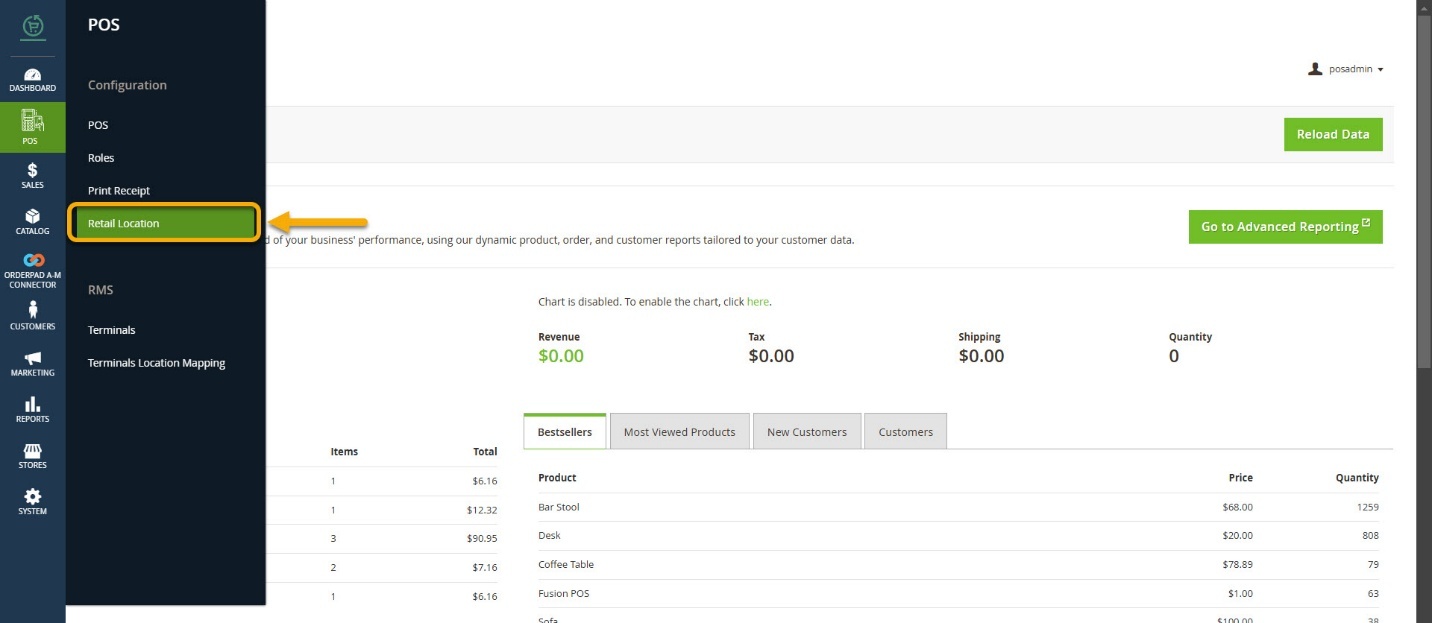
Task: Click the $12.32 order total cell
Action: (484, 510)
